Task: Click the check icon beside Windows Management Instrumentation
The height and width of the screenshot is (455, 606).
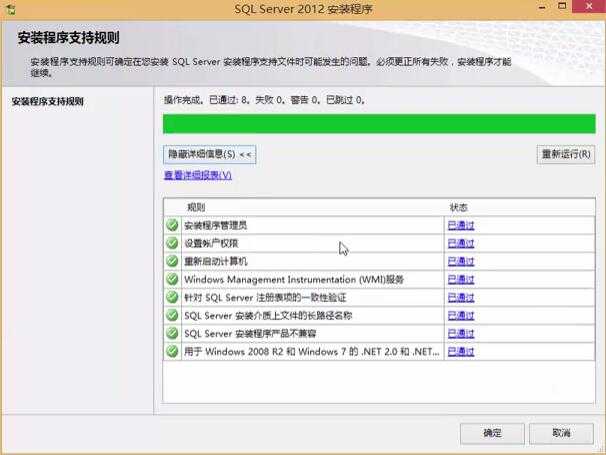Action: (172, 279)
